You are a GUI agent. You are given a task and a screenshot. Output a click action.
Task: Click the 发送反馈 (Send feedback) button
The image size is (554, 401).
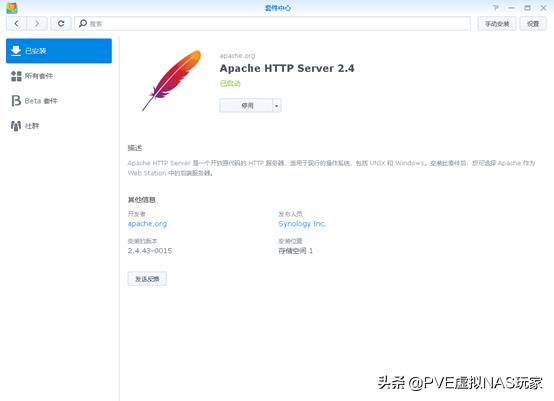tap(147, 279)
